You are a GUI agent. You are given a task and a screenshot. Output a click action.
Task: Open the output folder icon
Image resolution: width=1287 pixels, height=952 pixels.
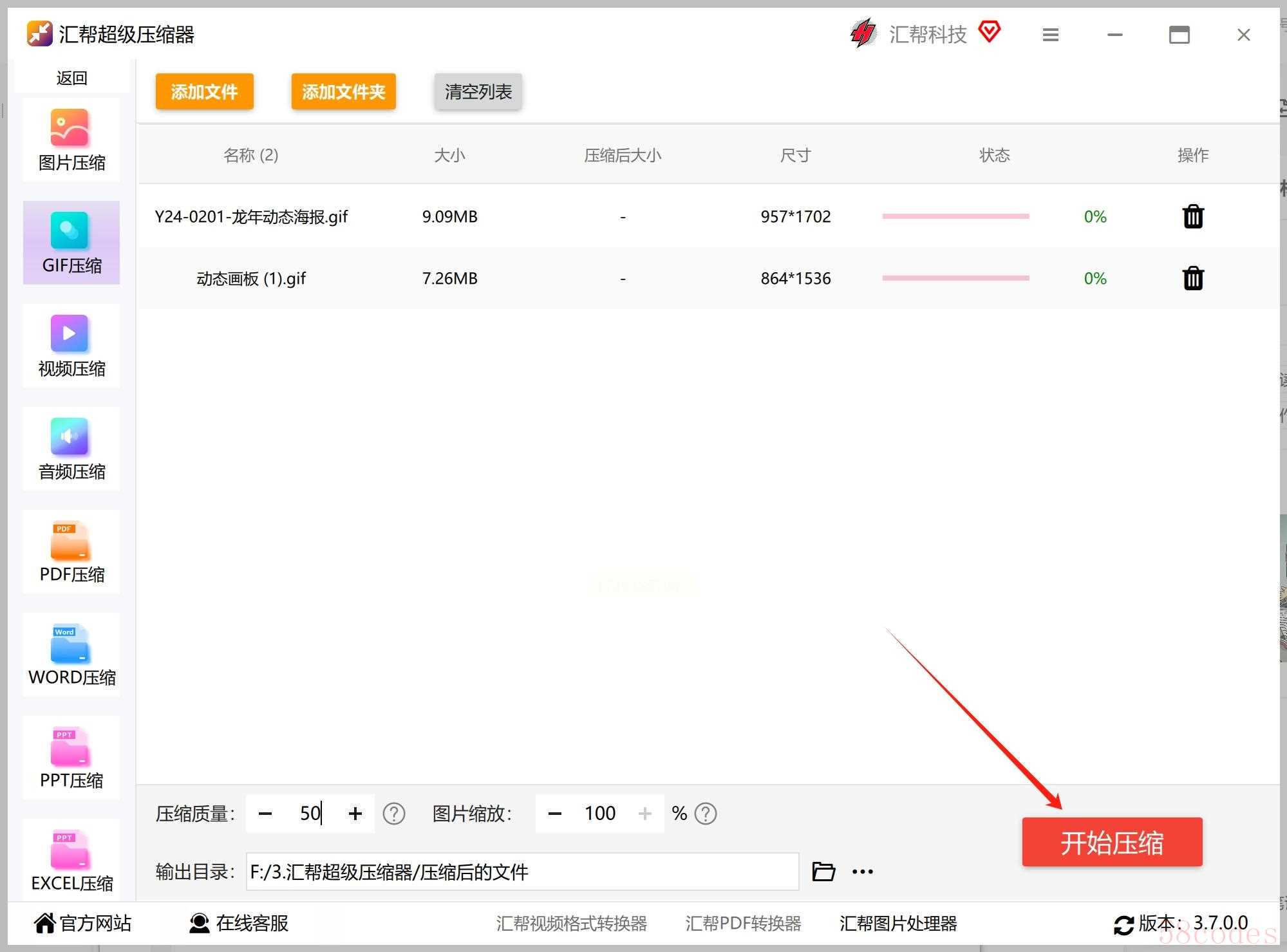click(x=823, y=872)
